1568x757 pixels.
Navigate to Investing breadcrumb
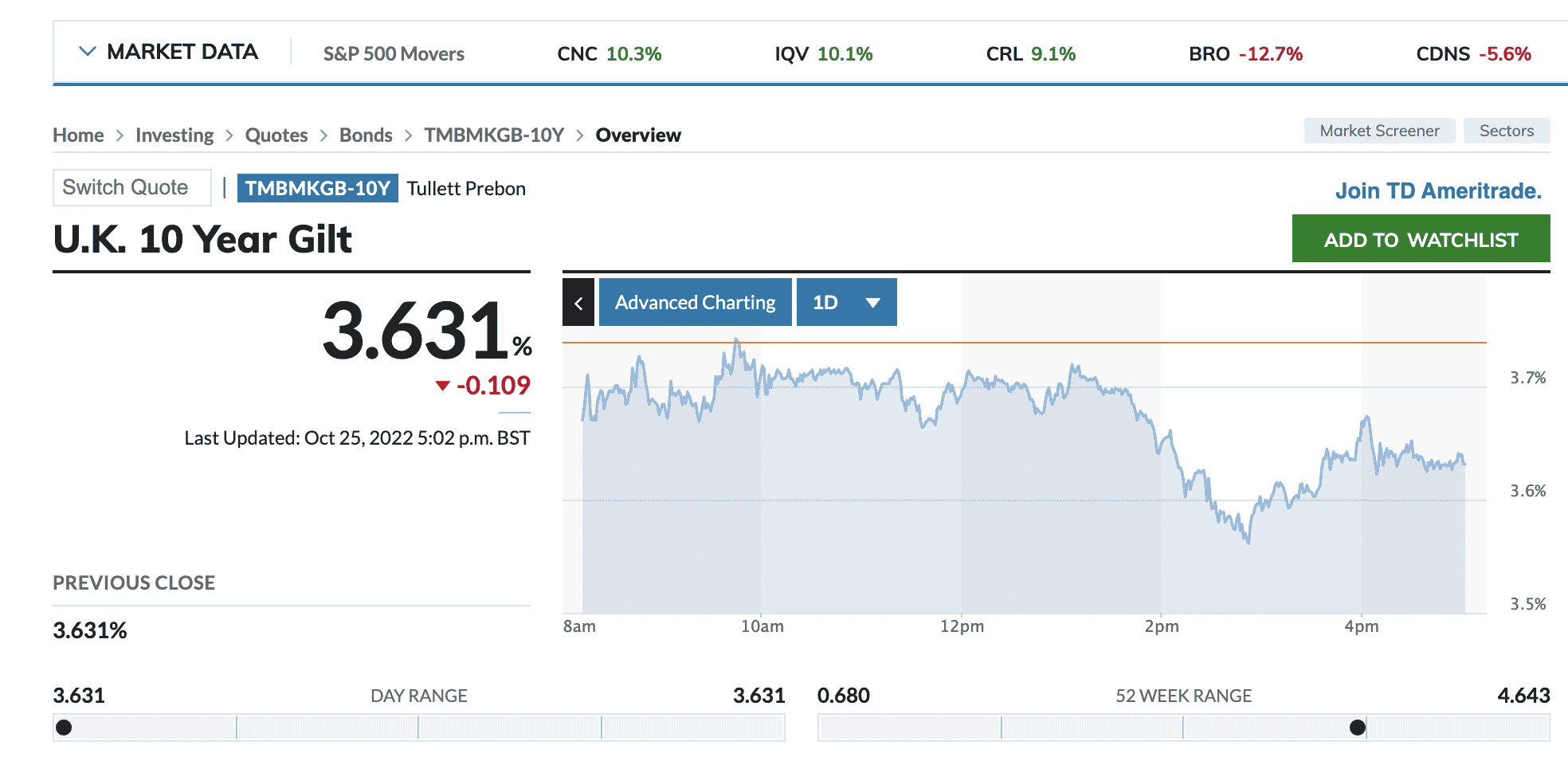pyautogui.click(x=174, y=135)
